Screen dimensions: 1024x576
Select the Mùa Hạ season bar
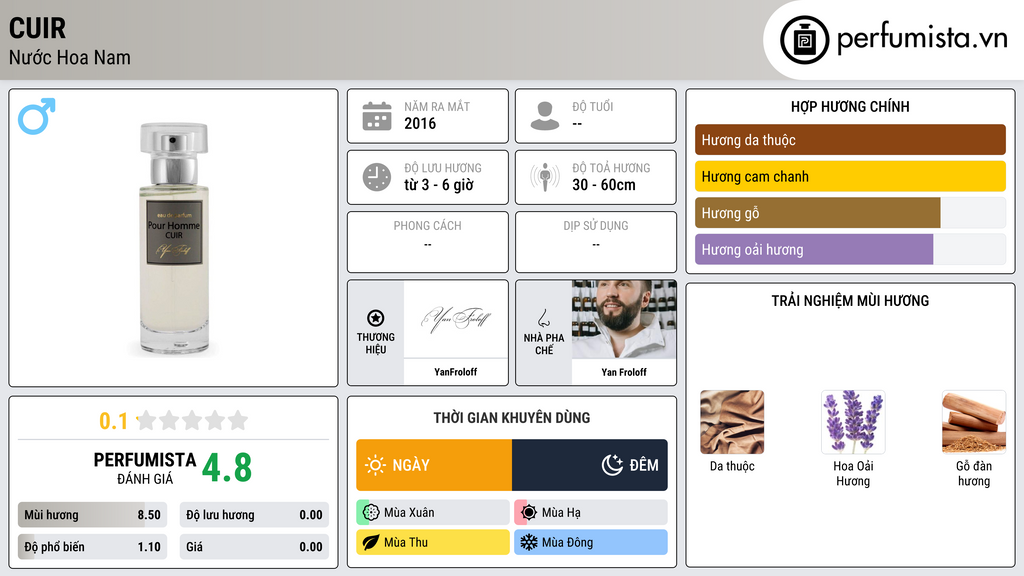click(591, 513)
